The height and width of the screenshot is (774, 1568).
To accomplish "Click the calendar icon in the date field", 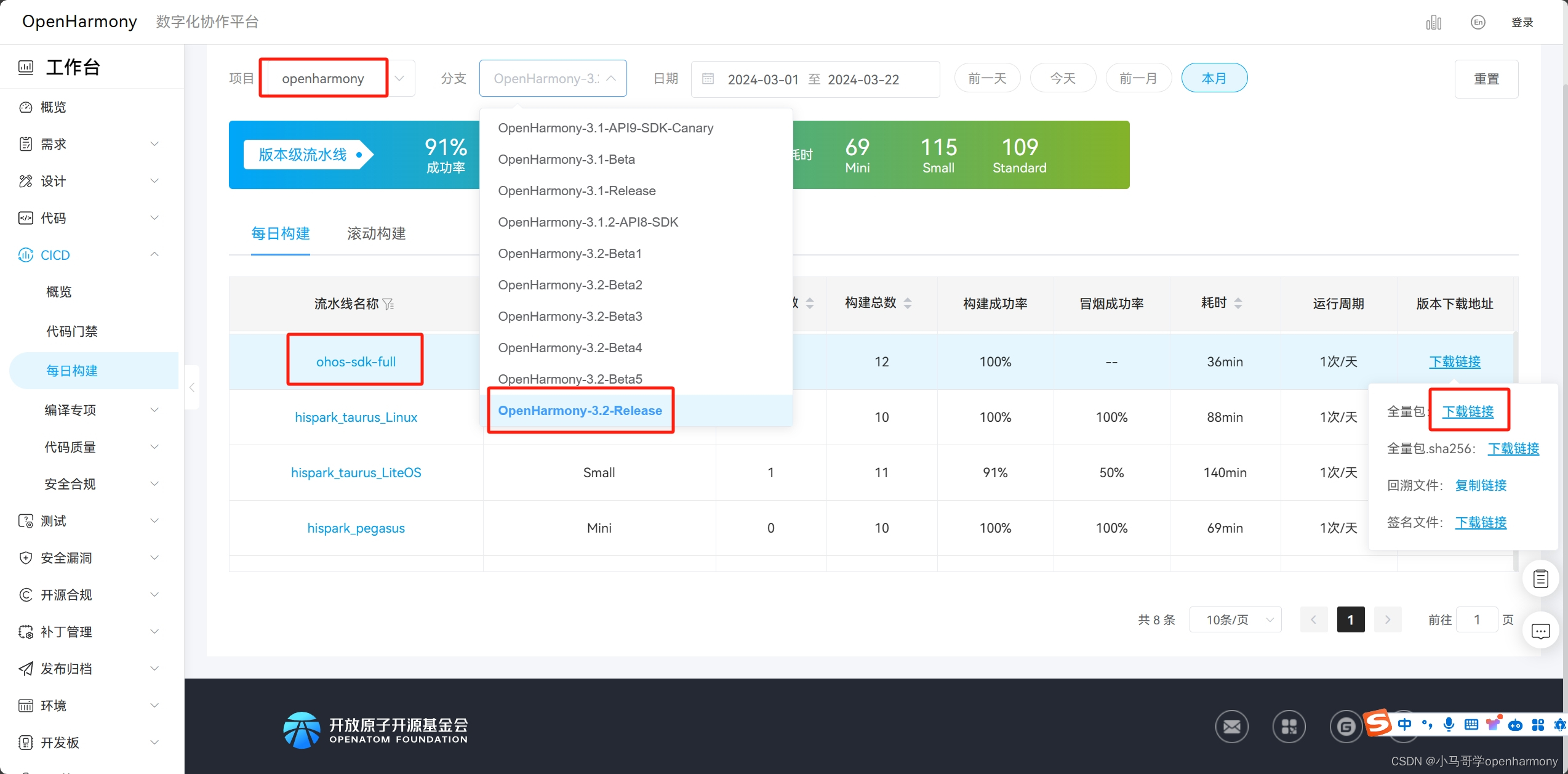I will click(x=707, y=79).
